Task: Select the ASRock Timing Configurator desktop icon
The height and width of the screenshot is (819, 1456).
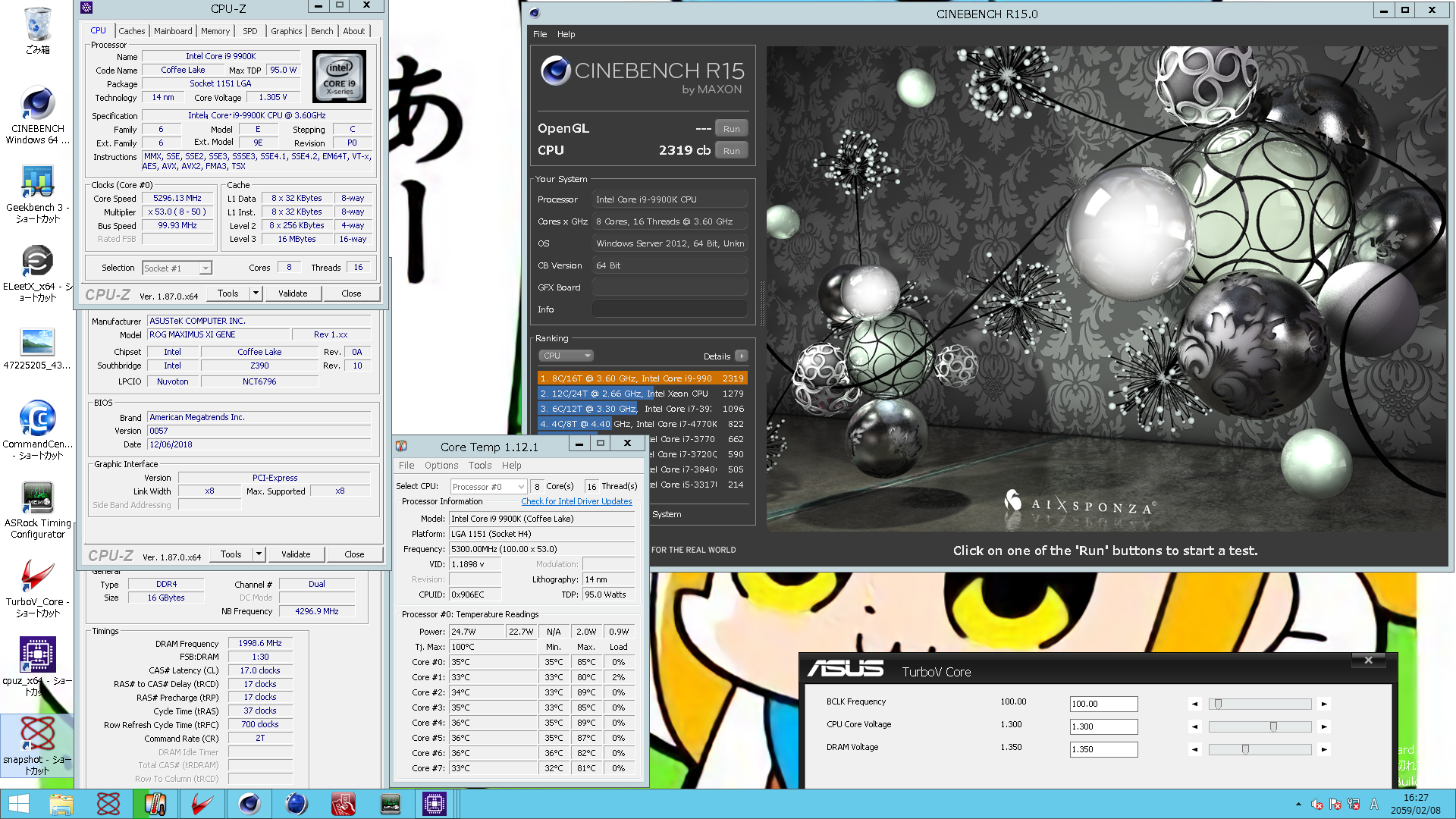Action: pos(37,510)
